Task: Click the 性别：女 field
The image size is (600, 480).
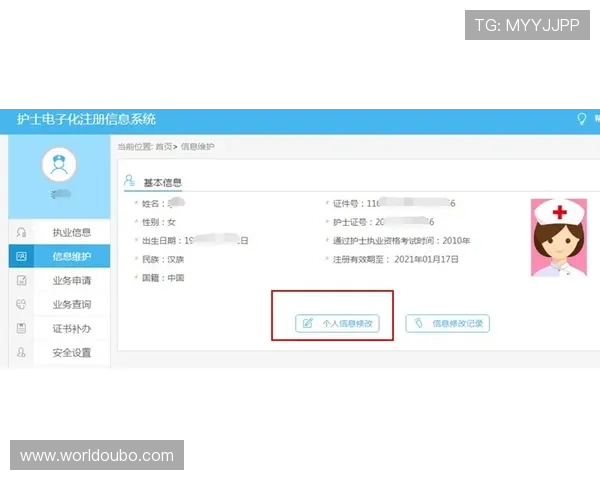Action: pos(158,222)
